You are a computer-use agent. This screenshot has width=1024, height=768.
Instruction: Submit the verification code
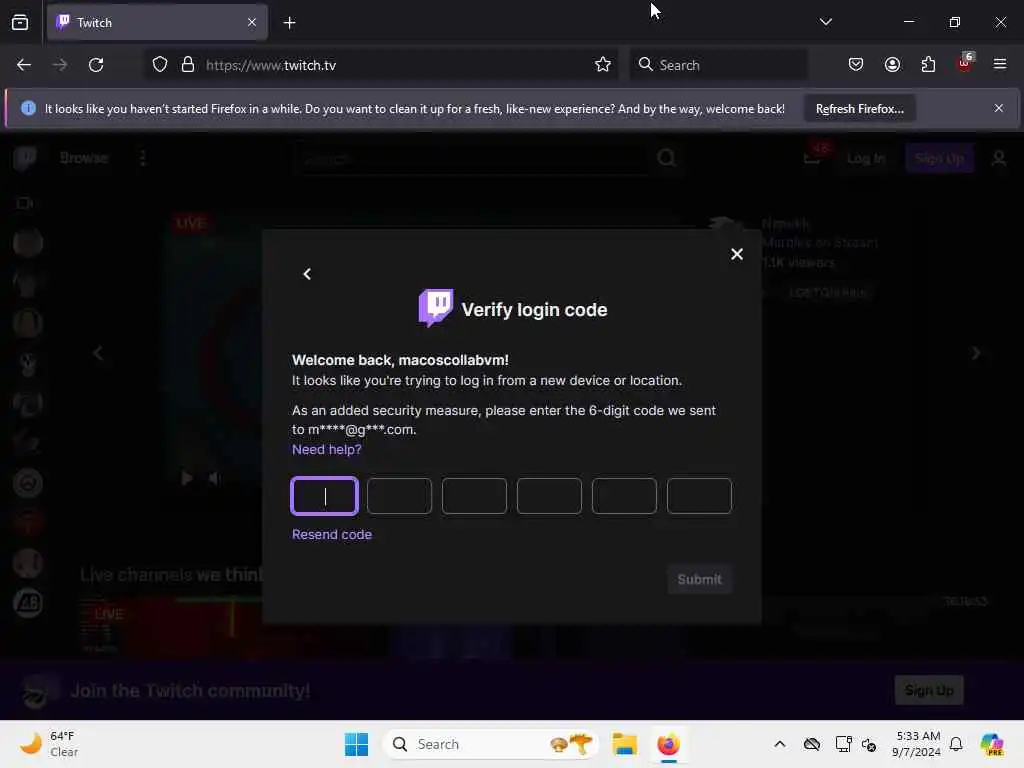tap(699, 579)
